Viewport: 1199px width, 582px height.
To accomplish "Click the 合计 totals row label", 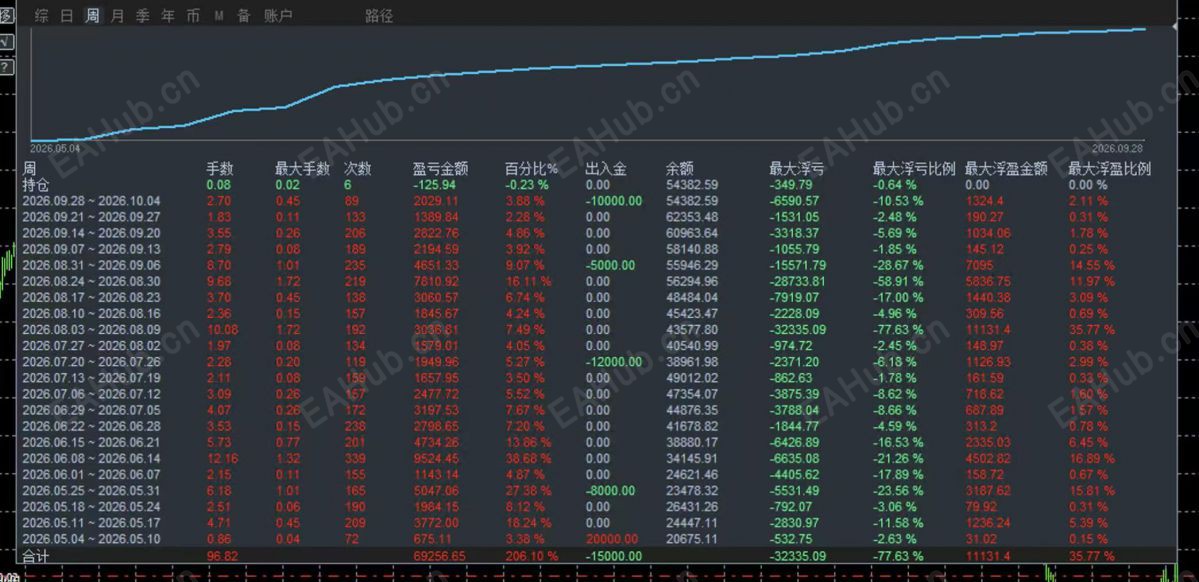I will (35, 556).
